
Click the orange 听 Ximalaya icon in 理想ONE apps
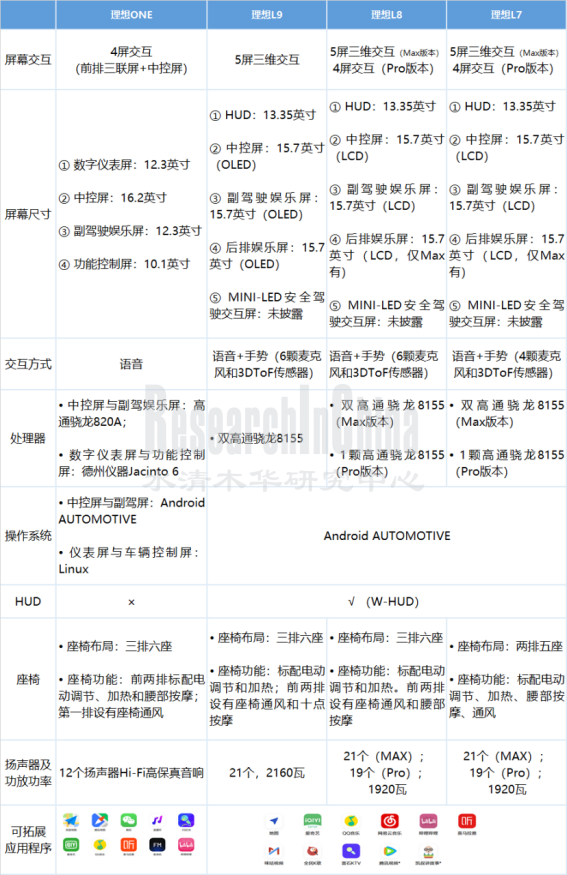click(x=129, y=845)
